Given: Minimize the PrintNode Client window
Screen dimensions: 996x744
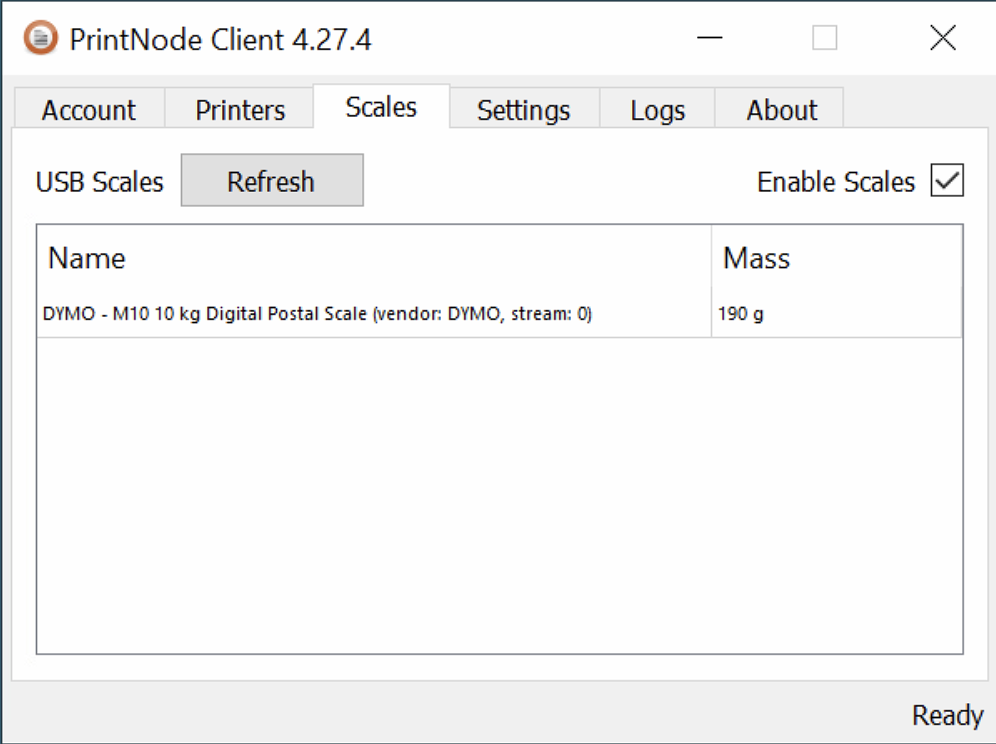Looking at the screenshot, I should coord(710,37).
